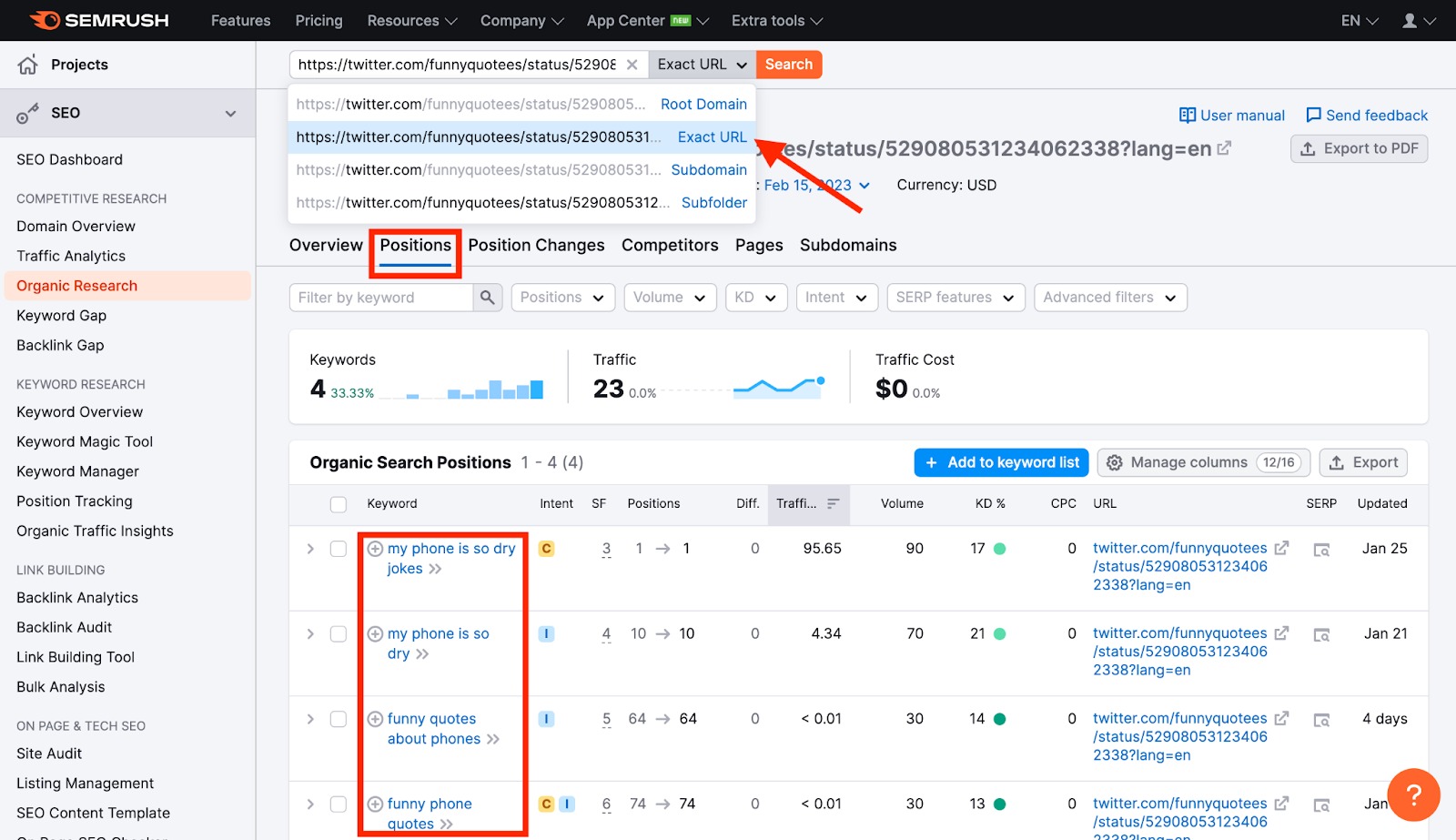Expand the 'funny phone quotes' row
1456x840 pixels.
click(310, 805)
